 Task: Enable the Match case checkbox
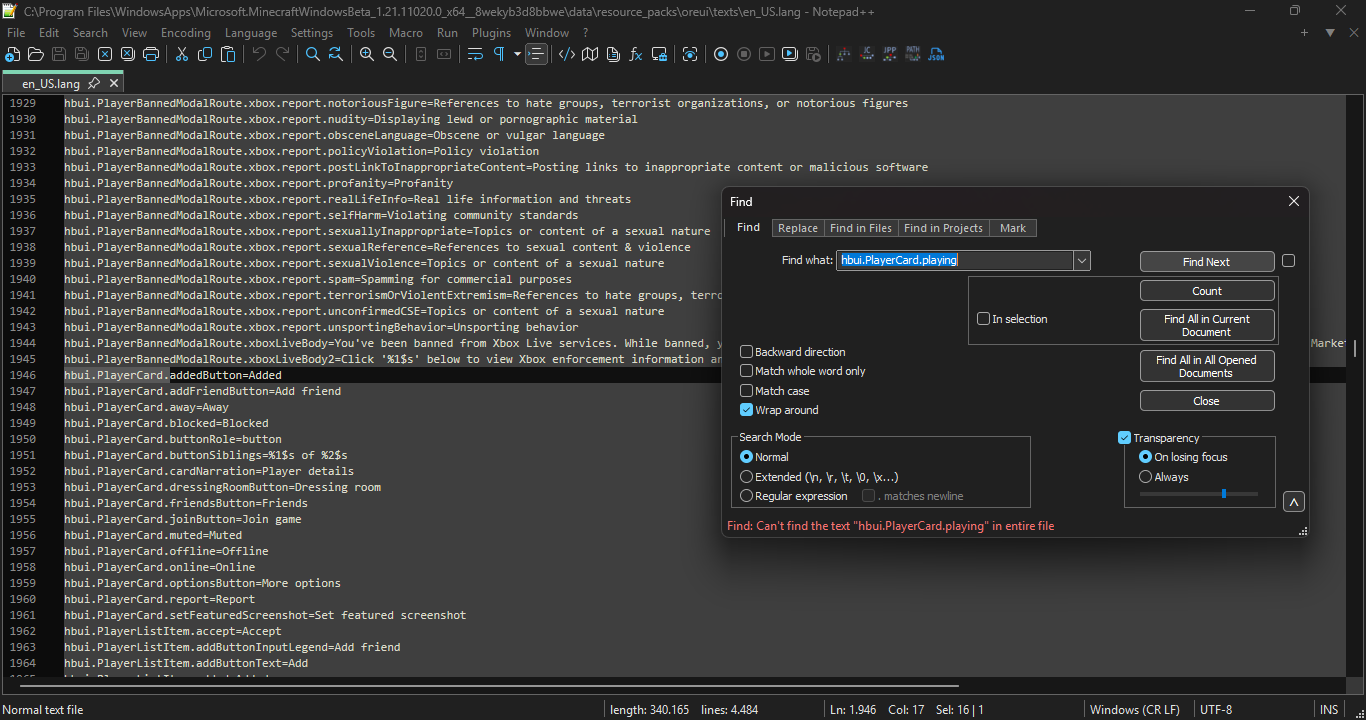[x=747, y=391]
